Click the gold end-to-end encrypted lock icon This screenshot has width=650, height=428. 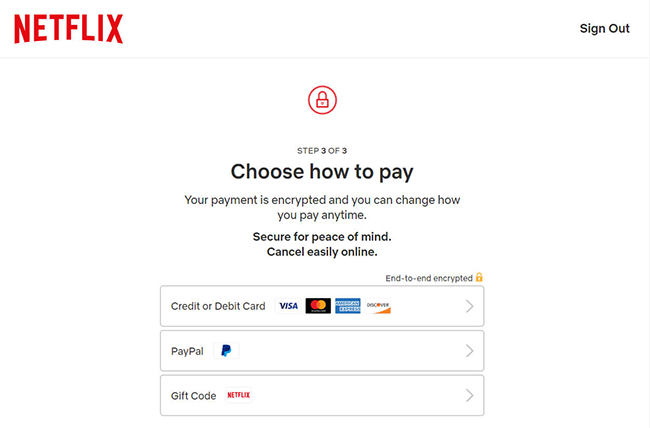click(x=479, y=277)
